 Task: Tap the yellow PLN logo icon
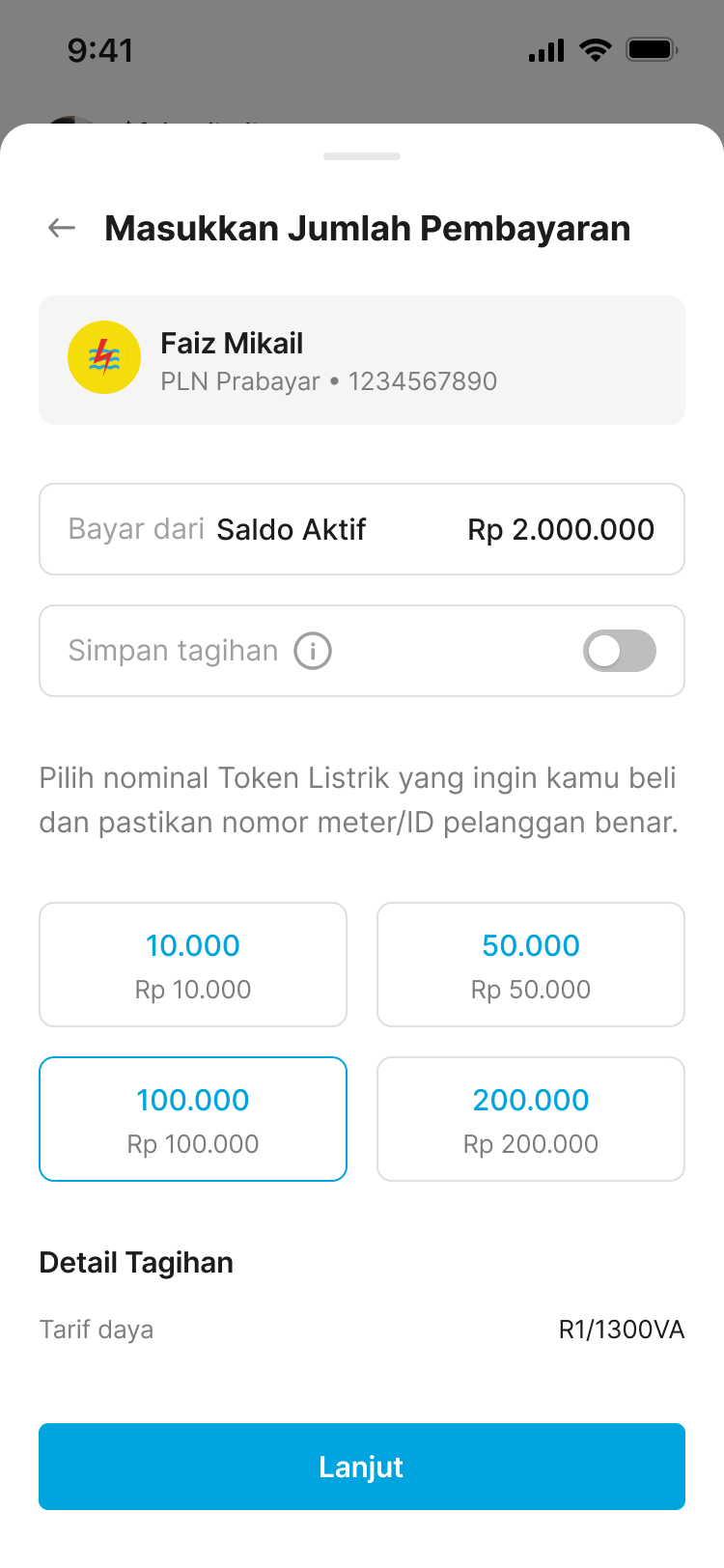104,357
